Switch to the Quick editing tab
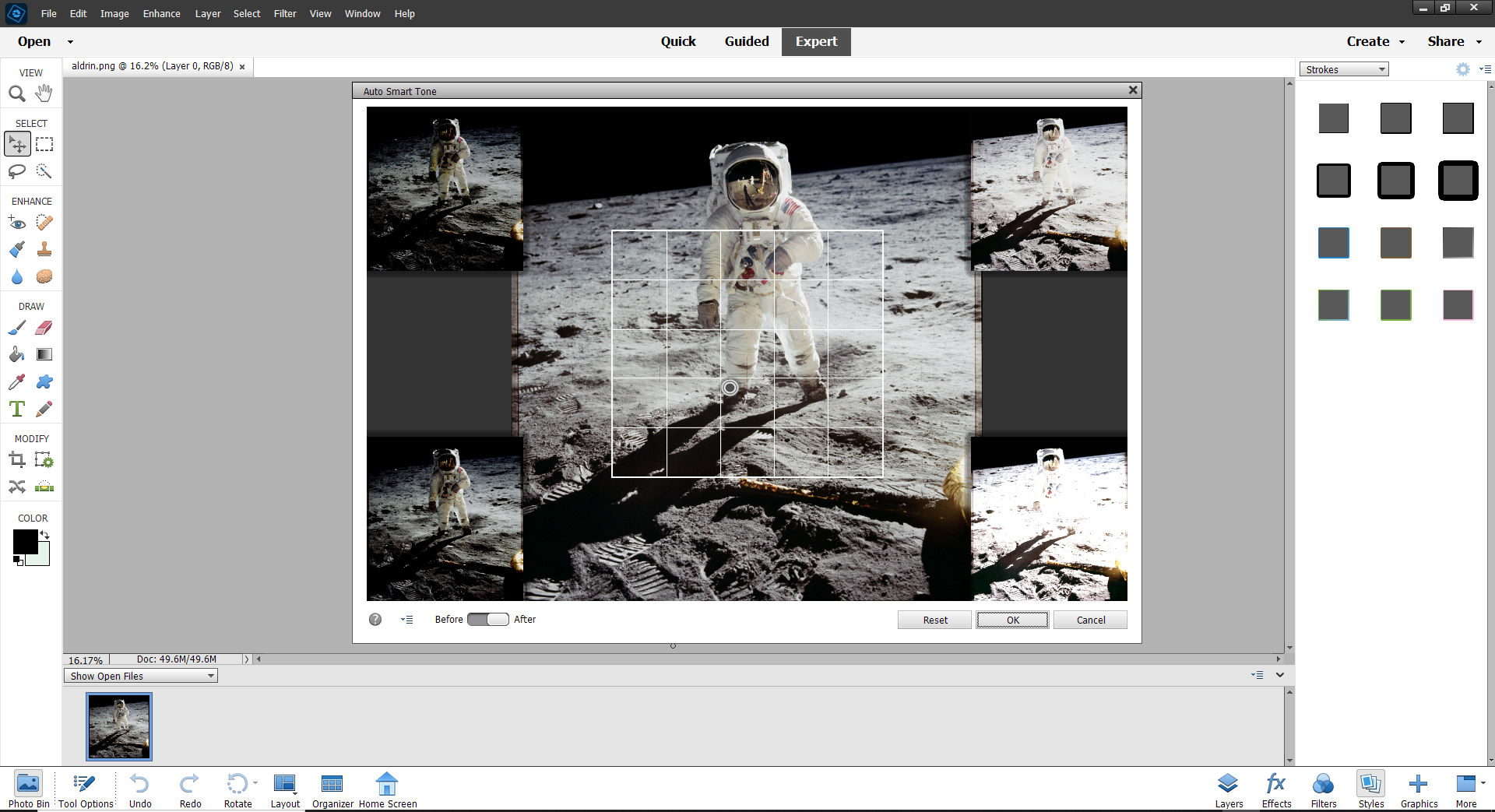This screenshot has width=1495, height=812. tap(678, 41)
